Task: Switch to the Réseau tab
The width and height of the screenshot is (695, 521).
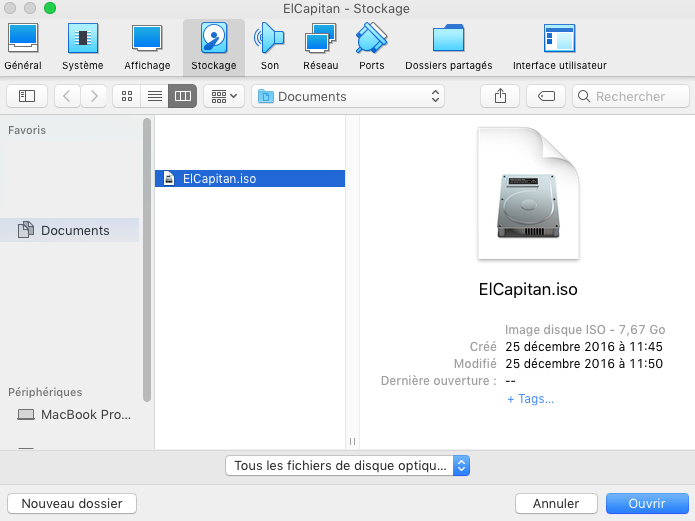Action: coord(320,47)
